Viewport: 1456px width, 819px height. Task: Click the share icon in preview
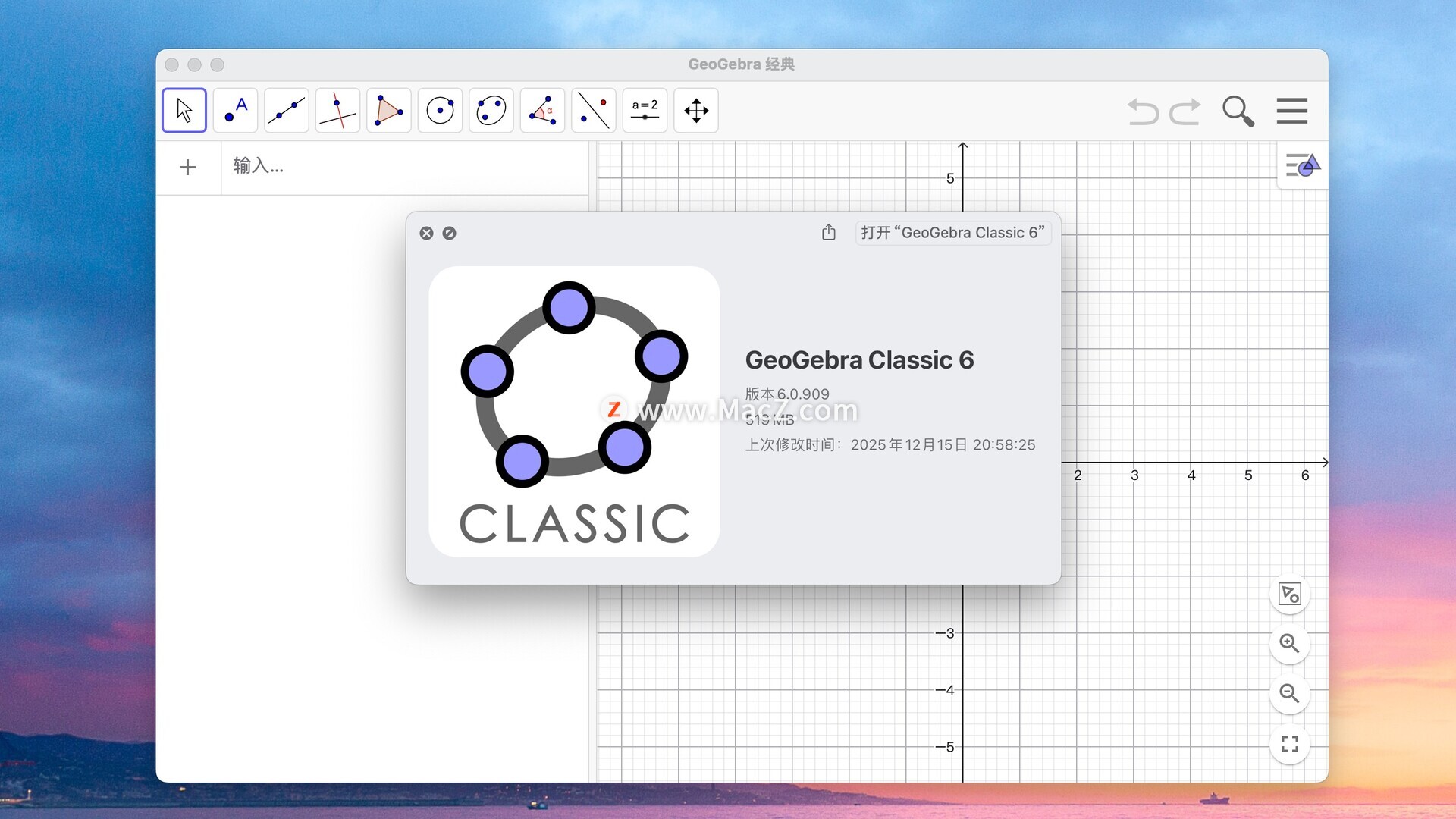pyautogui.click(x=828, y=233)
